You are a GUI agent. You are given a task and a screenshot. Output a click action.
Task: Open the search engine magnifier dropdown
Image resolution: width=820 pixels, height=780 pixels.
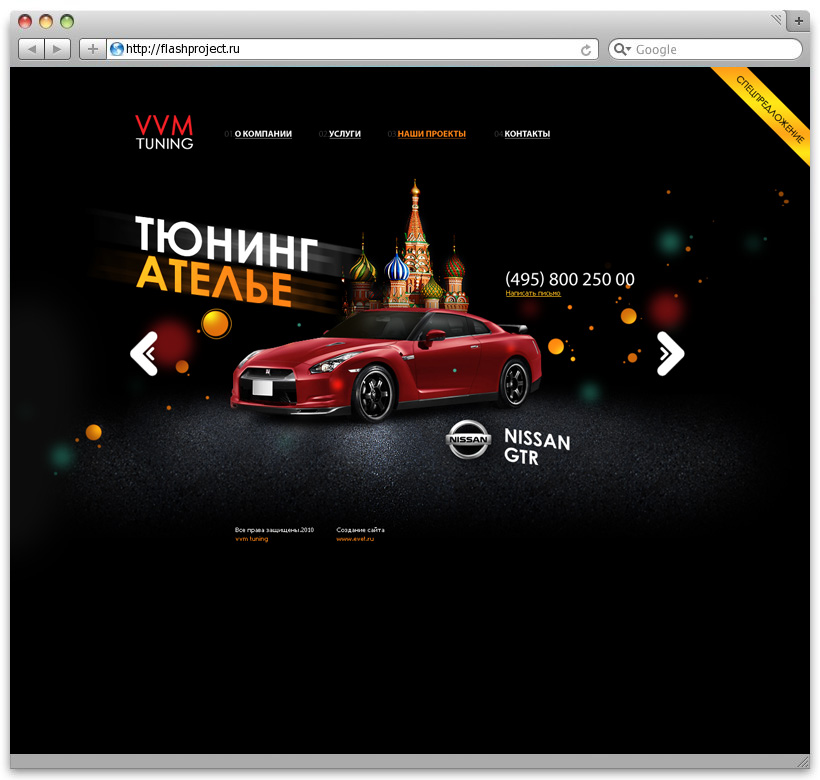621,48
